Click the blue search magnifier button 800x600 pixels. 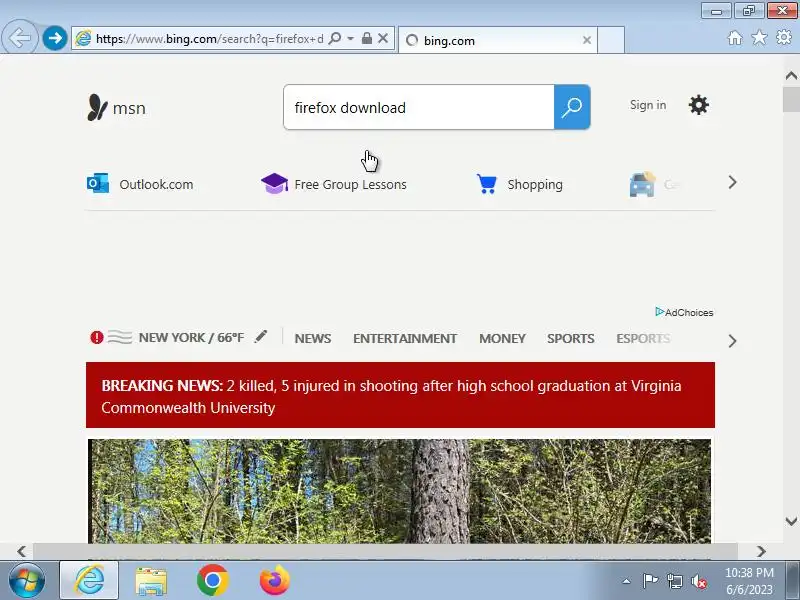(572, 107)
